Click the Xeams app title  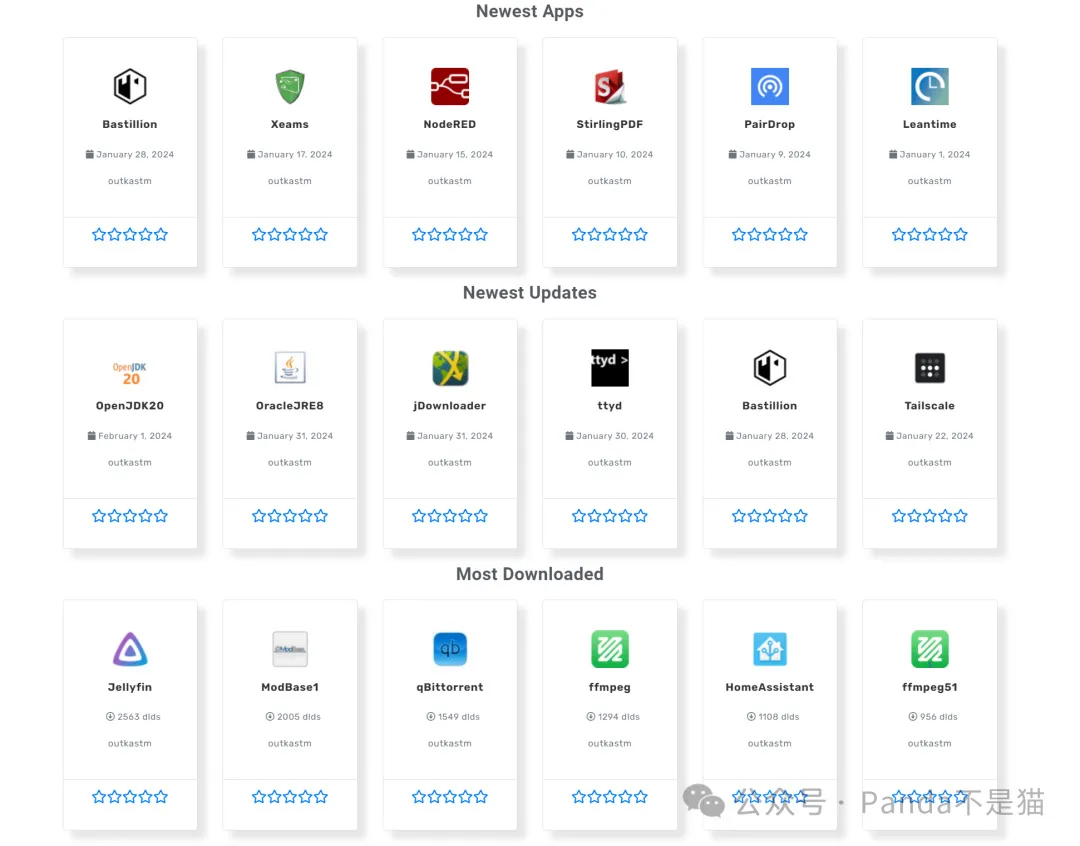tap(289, 124)
